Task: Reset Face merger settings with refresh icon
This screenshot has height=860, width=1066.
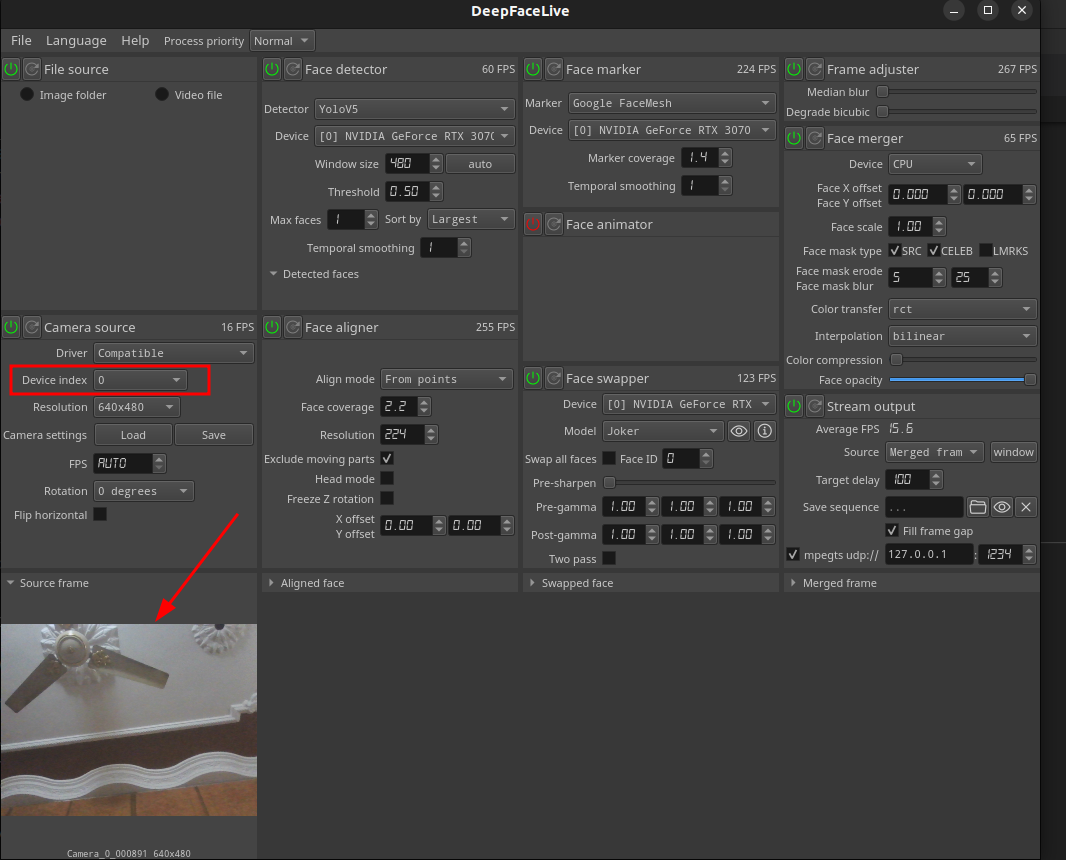Action: pyautogui.click(x=815, y=138)
